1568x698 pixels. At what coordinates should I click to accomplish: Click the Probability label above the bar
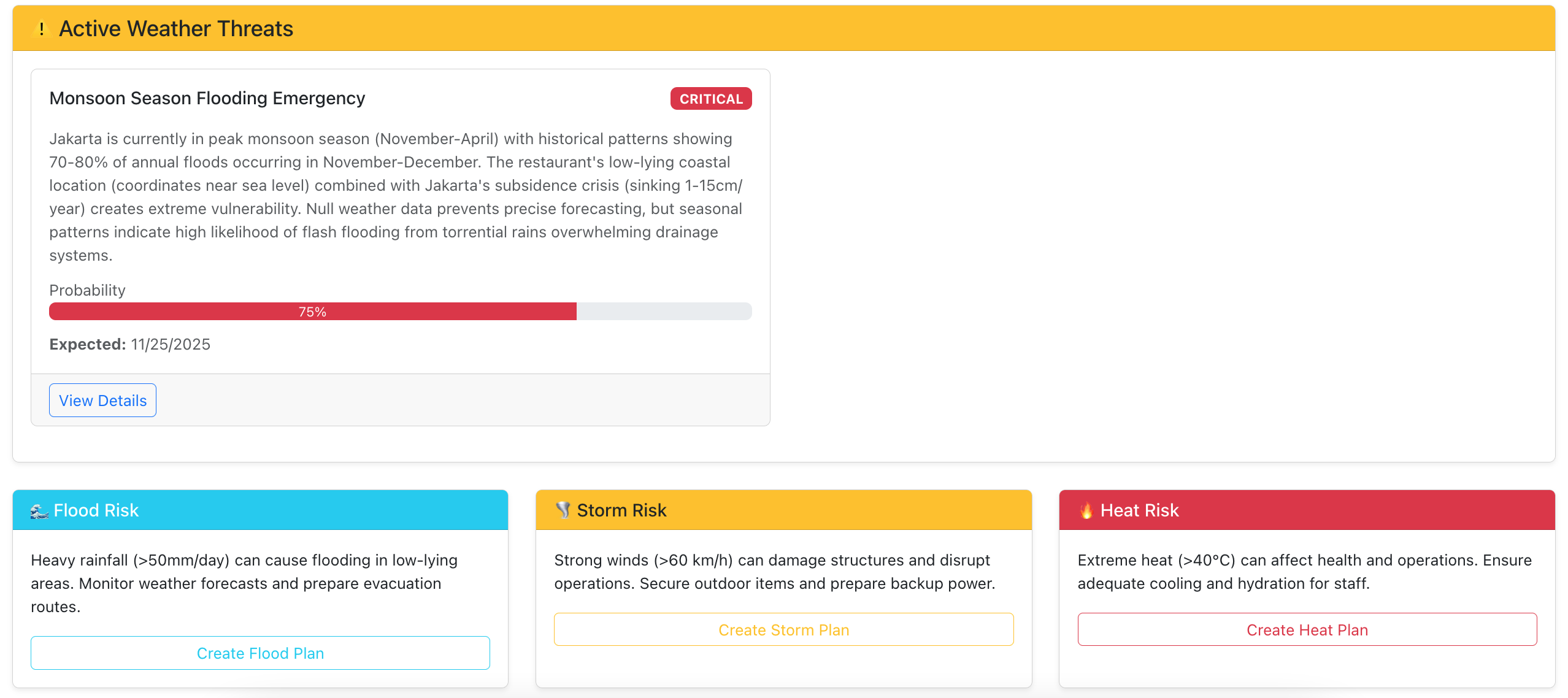[87, 290]
